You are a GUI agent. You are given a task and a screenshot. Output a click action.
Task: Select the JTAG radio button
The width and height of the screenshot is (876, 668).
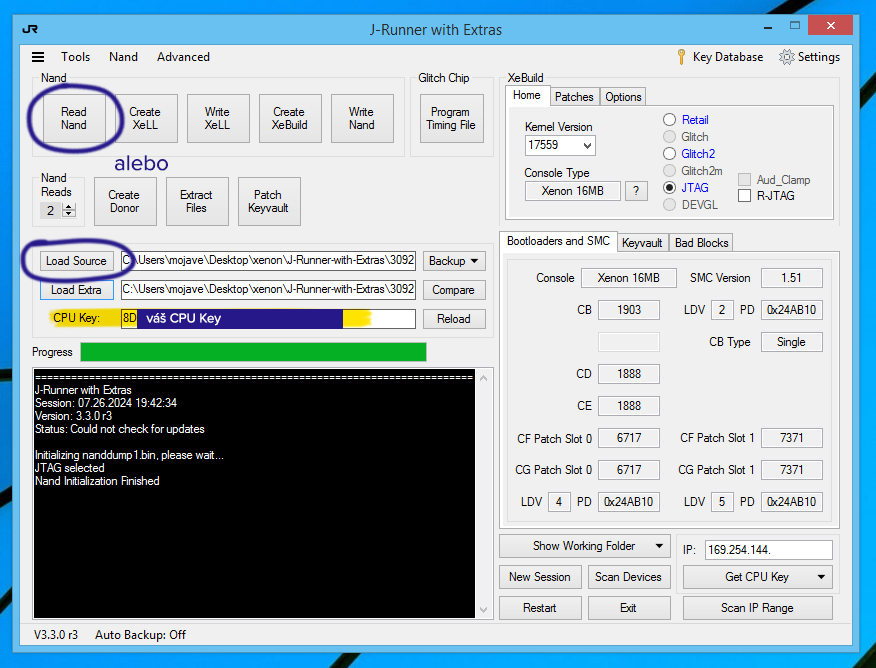tap(669, 188)
